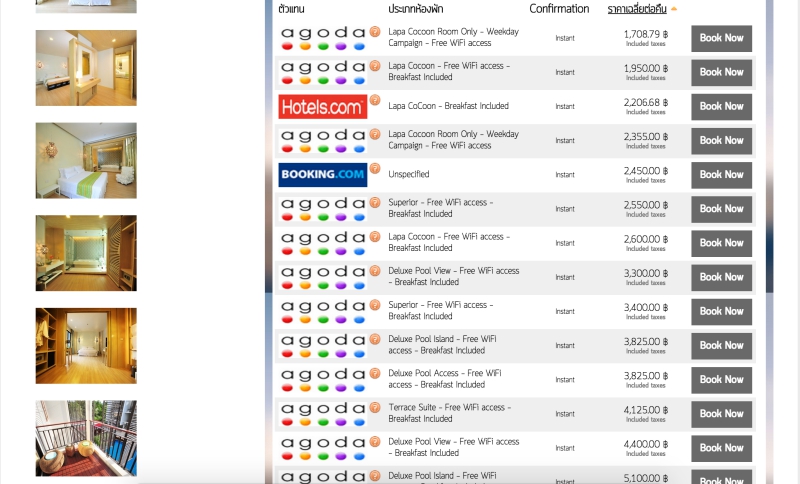Click Book Now for the 2,550.00 ฿ Superior offer
Image resolution: width=800 pixels, height=484 pixels.
coord(721,209)
